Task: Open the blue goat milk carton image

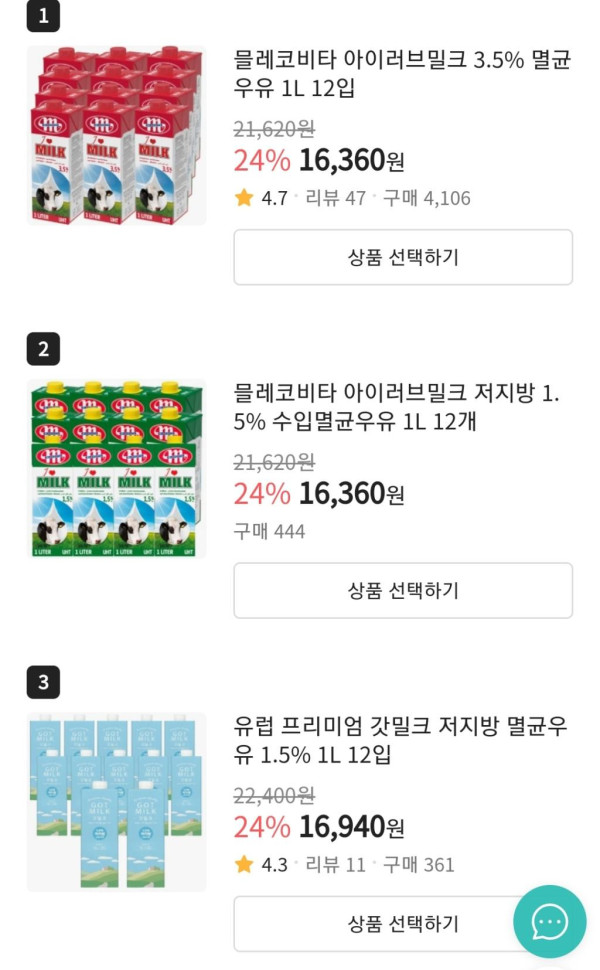Action: point(116,801)
